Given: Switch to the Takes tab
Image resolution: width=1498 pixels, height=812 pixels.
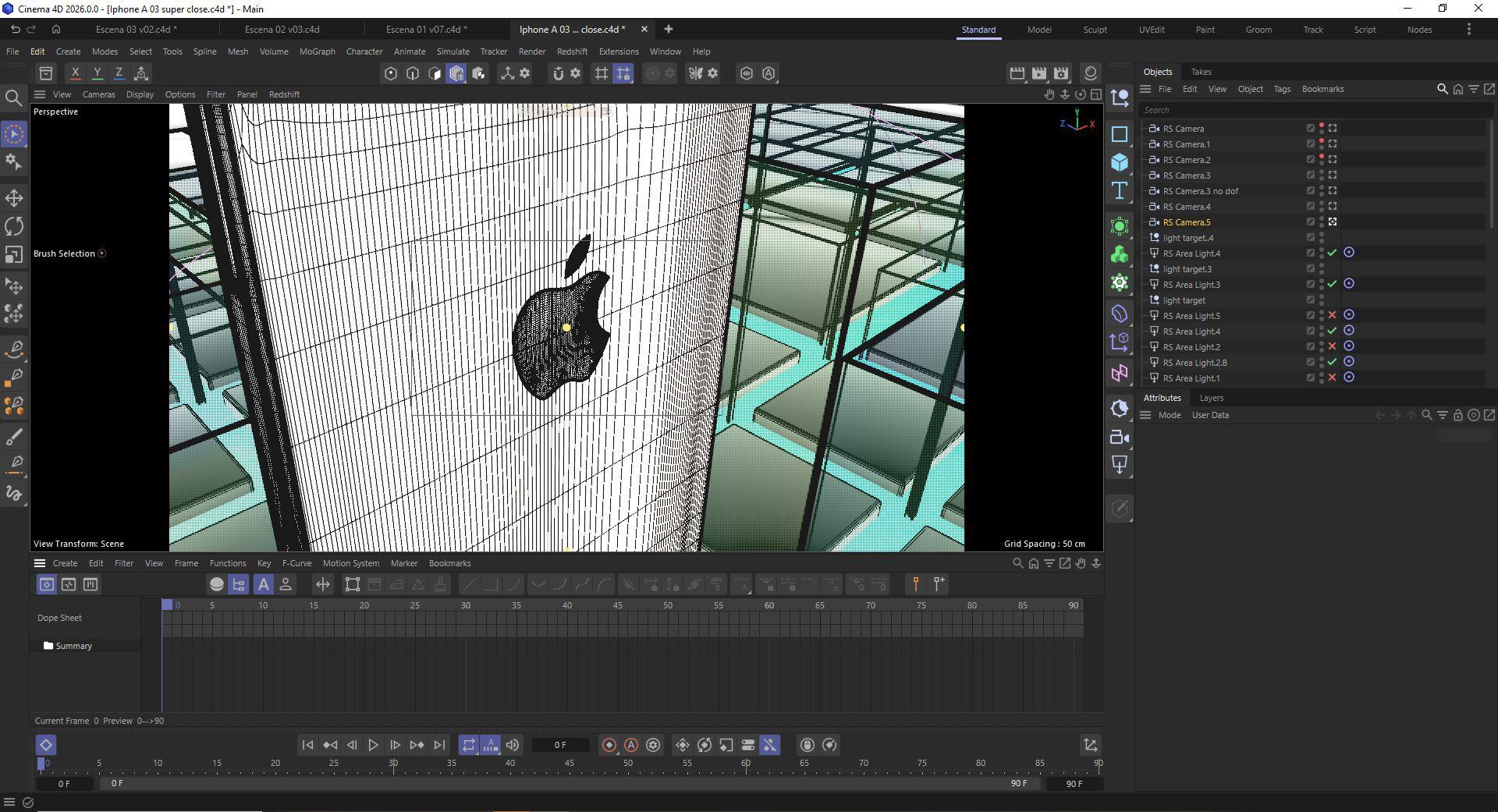Looking at the screenshot, I should point(1201,72).
